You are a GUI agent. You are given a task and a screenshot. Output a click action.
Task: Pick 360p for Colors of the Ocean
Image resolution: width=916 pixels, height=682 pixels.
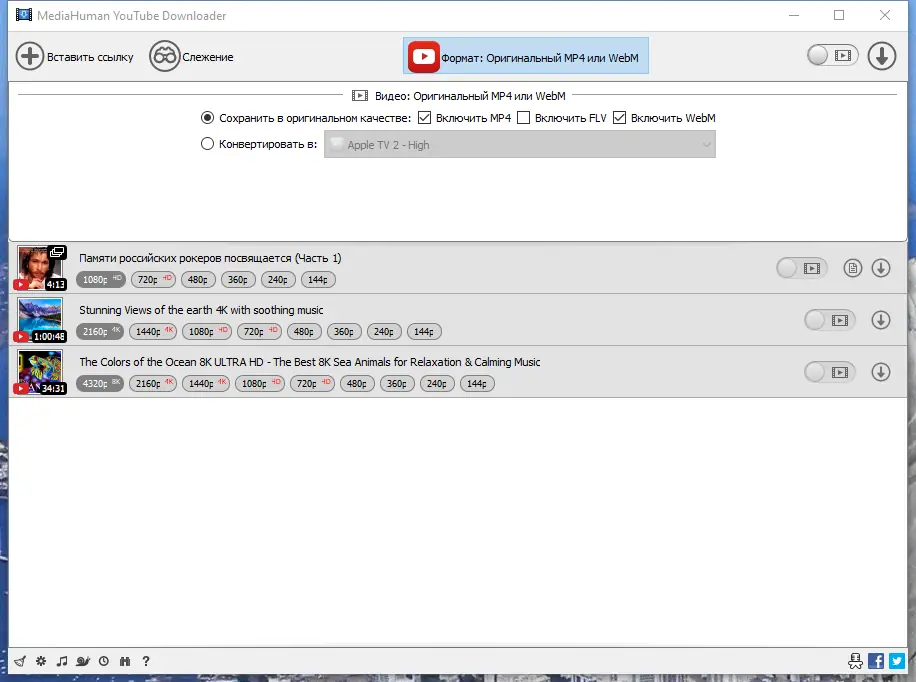coord(397,384)
